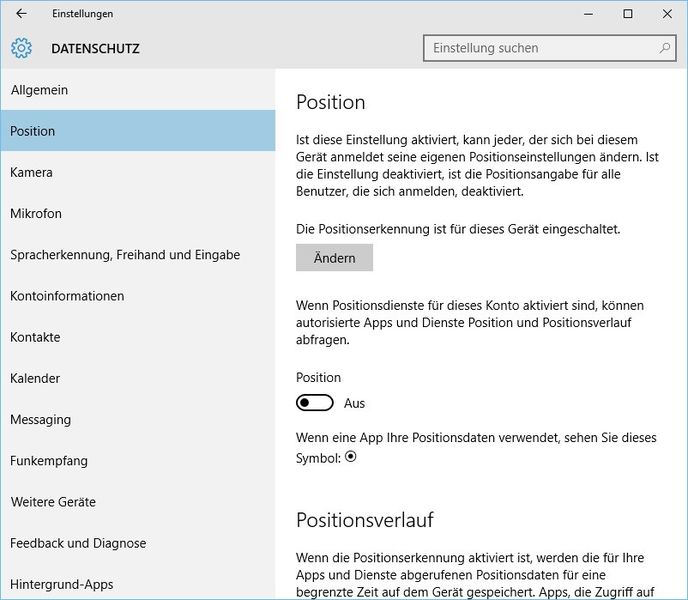Open the Kamera privacy settings
The height and width of the screenshot is (600, 688).
coord(31,172)
